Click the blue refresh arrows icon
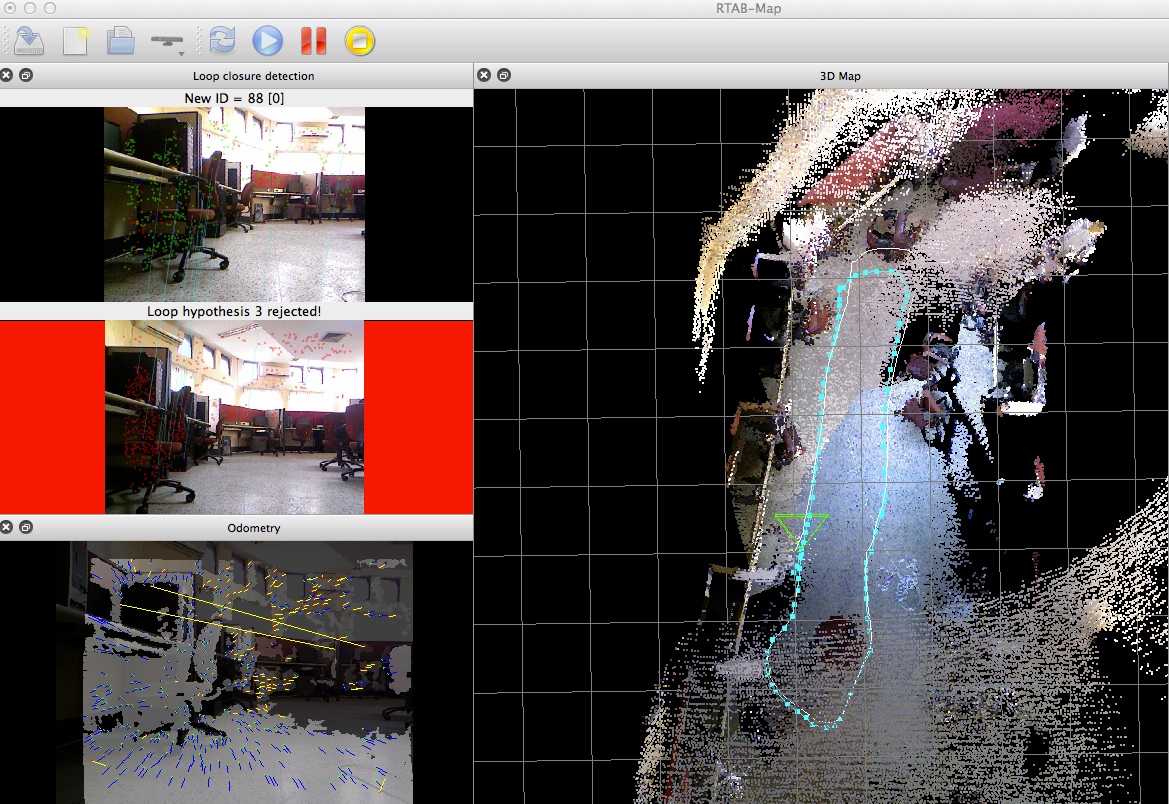 (221, 41)
